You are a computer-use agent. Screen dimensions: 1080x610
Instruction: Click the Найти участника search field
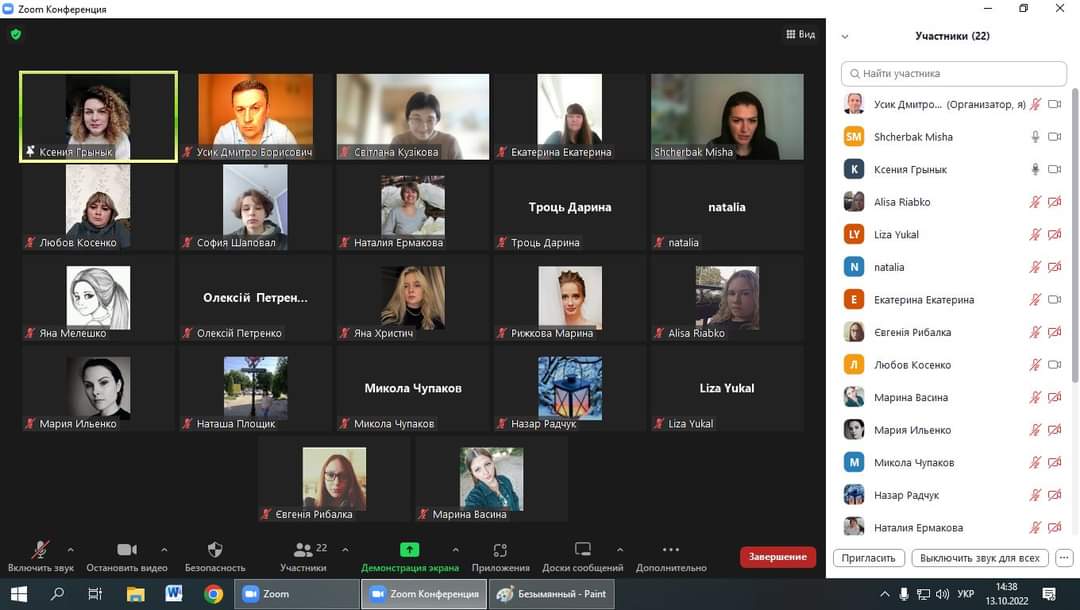pos(955,74)
